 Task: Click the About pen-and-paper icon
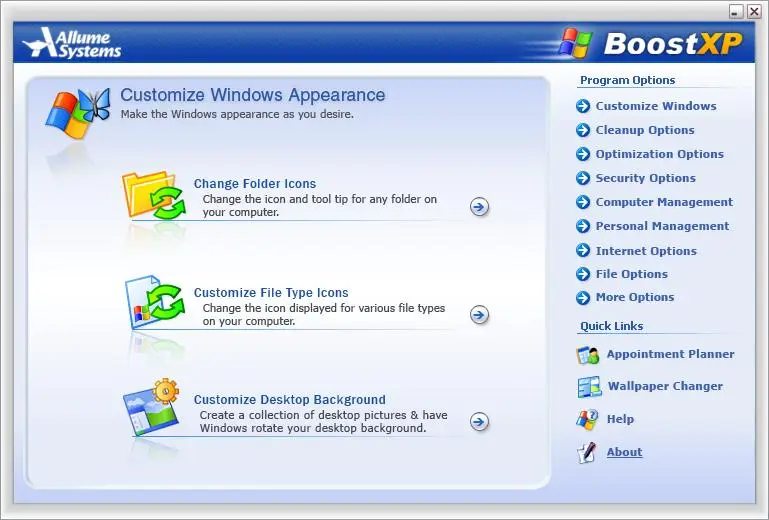[587, 452]
